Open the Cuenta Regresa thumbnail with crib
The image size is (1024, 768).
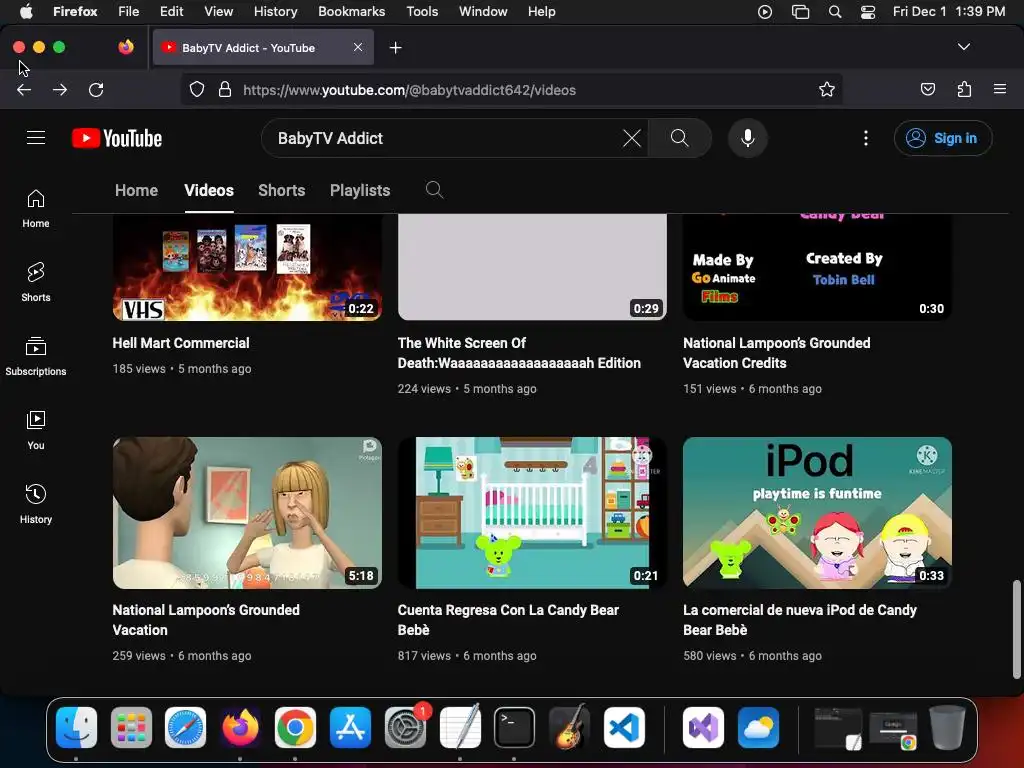coord(532,513)
